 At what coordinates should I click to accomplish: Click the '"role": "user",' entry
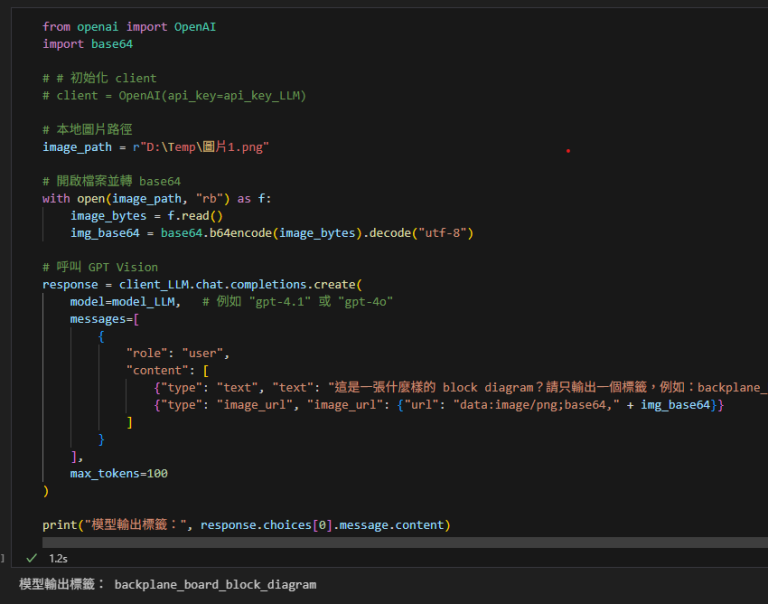click(178, 353)
